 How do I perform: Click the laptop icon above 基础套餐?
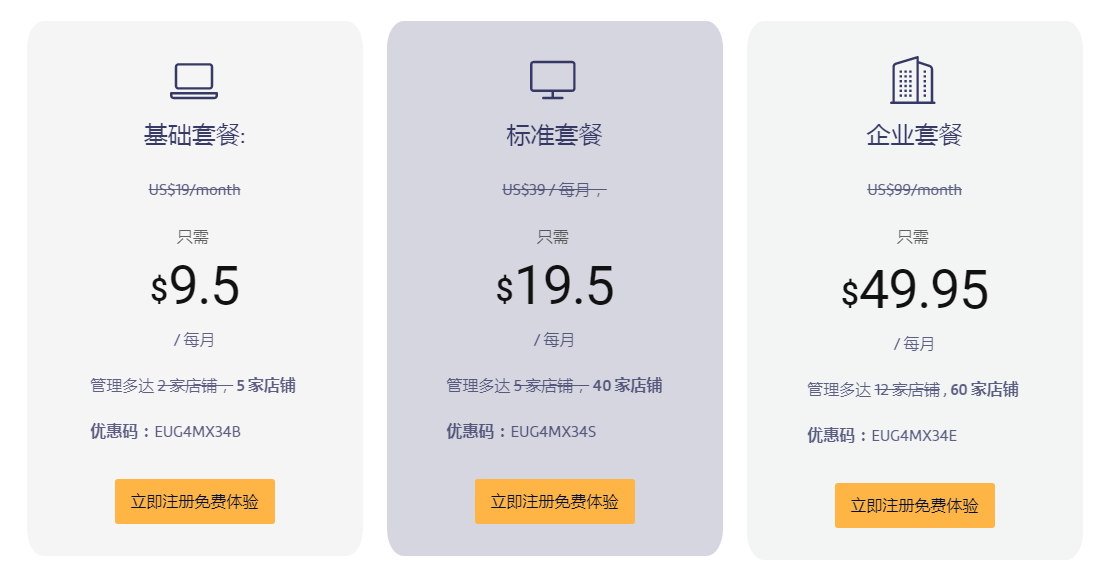(194, 81)
